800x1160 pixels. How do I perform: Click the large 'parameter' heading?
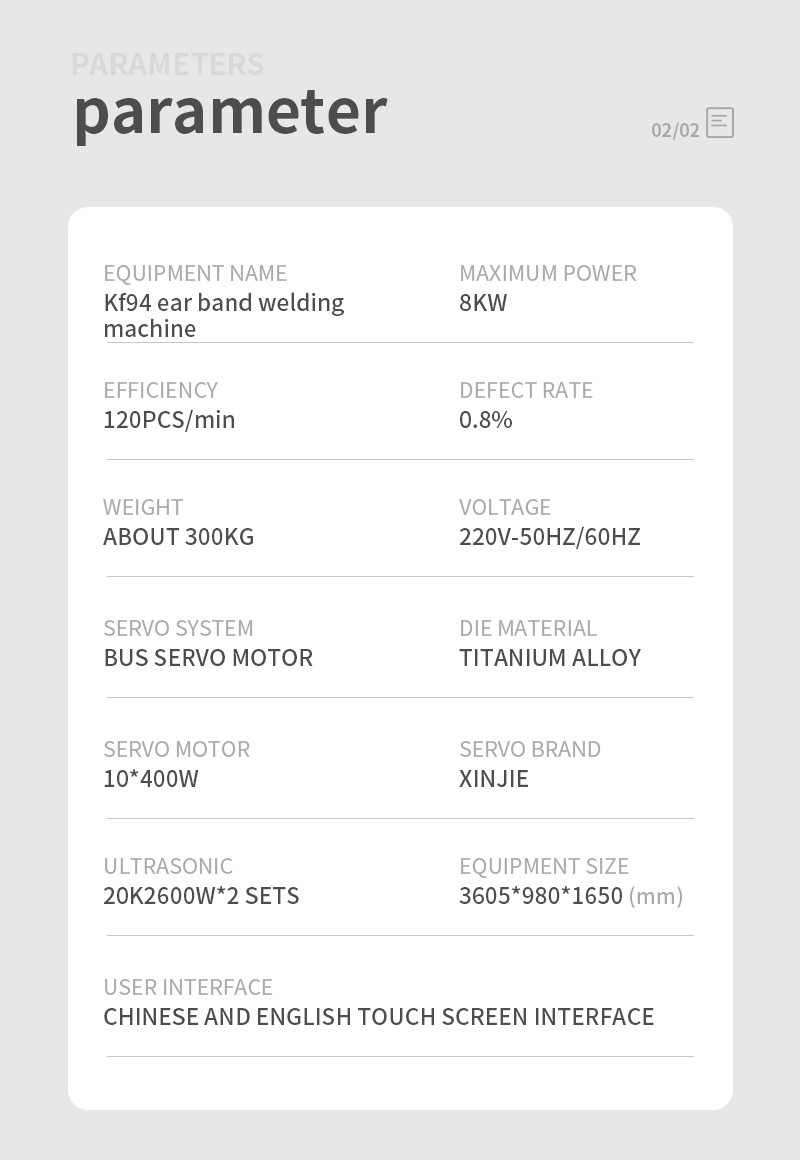pyautogui.click(x=230, y=114)
